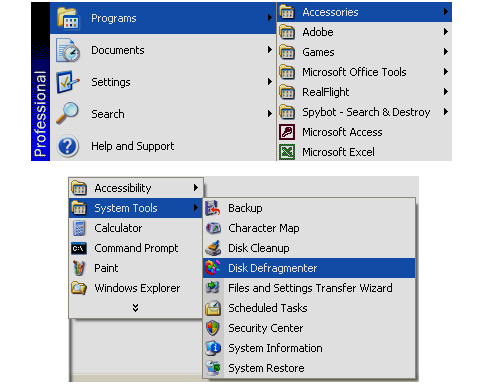The height and width of the screenshot is (386, 489).
Task: Launch Windows Explorer from Accessories
Action: pyautogui.click(x=136, y=288)
